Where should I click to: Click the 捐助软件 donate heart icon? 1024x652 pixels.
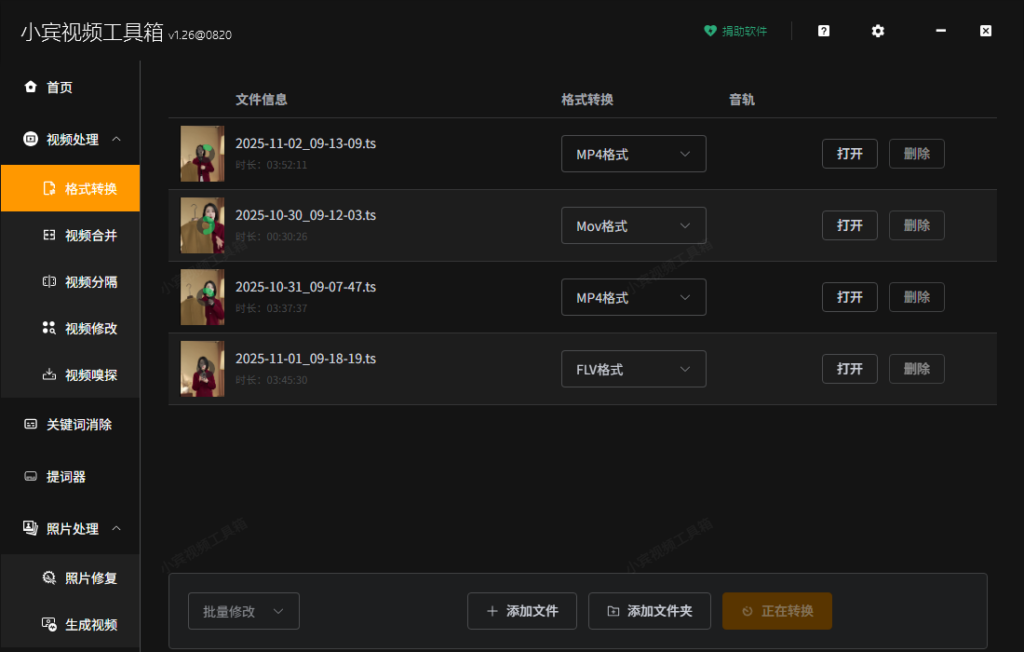pyautogui.click(x=710, y=31)
